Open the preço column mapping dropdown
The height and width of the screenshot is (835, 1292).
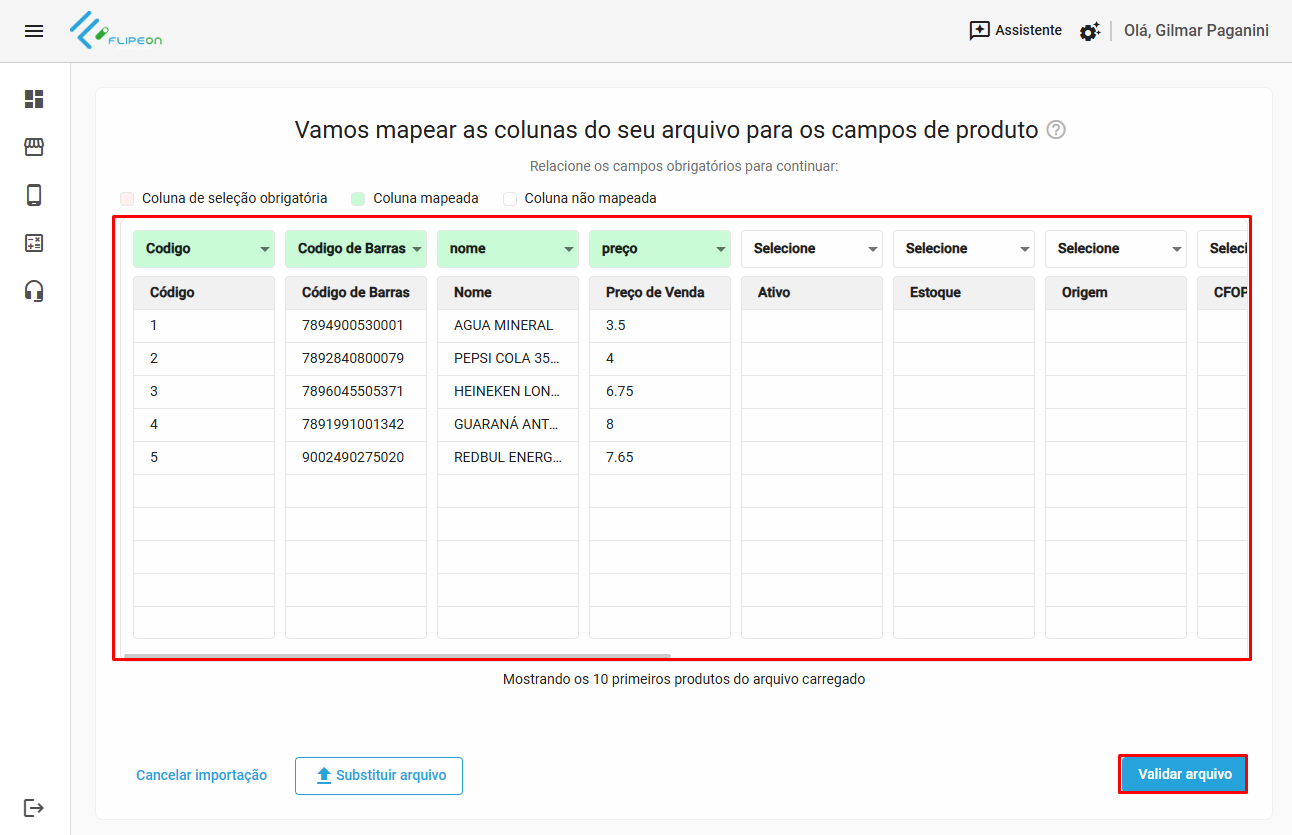(x=660, y=249)
